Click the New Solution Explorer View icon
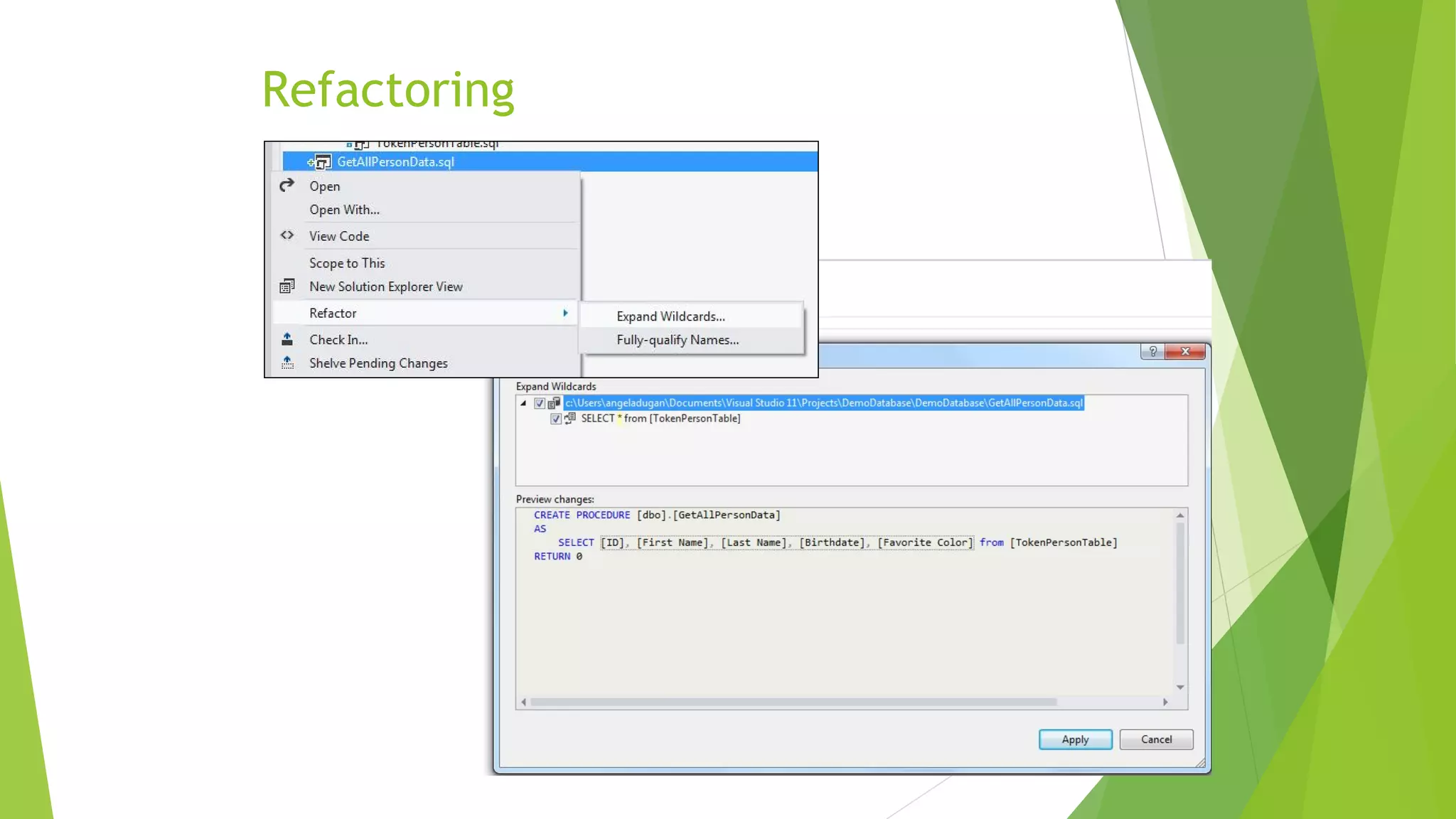This screenshot has height=819, width=1456. click(287, 286)
